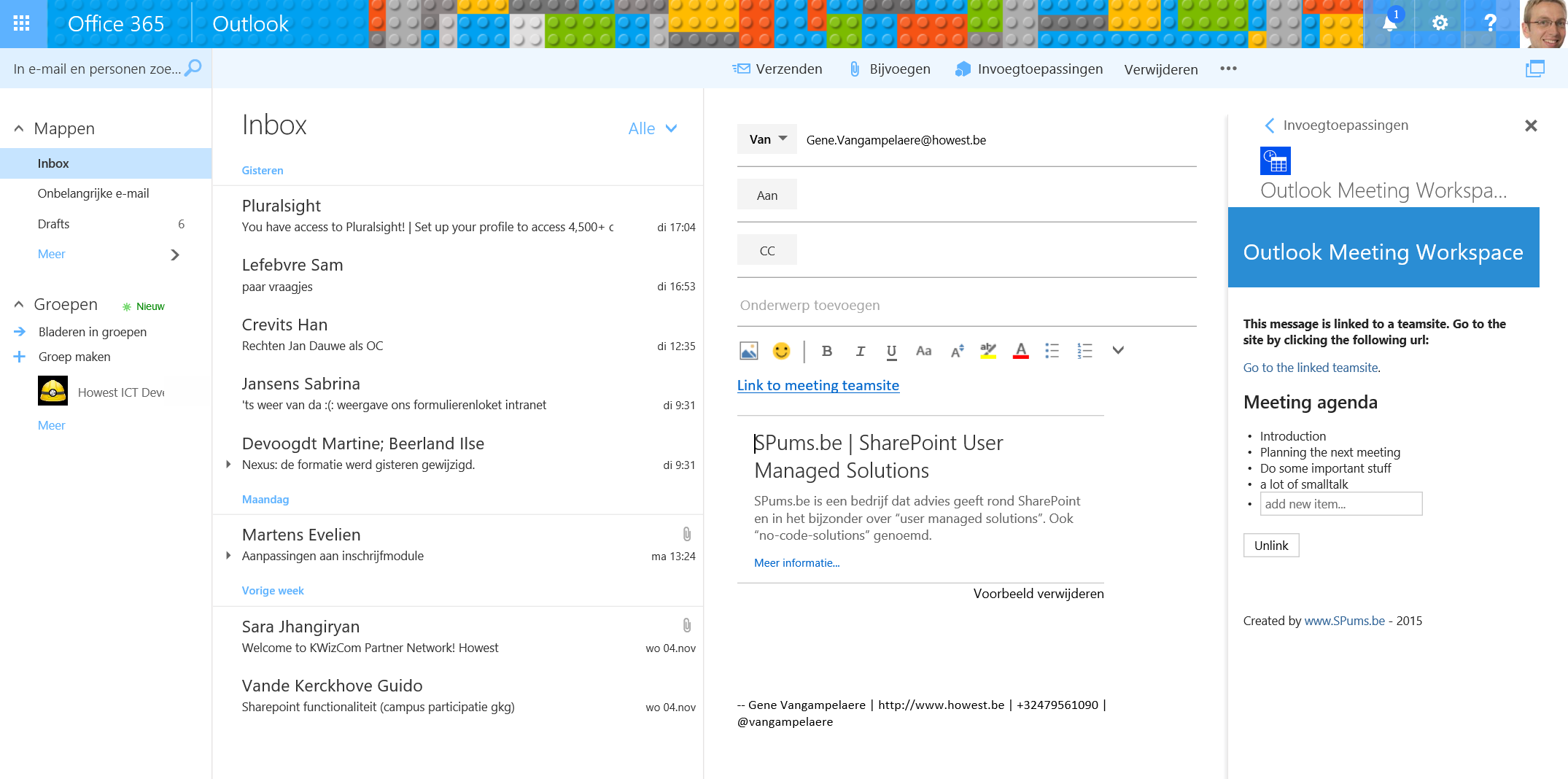1568x779 pixels.
Task: Click Verwijderen to discard the draft
Action: tap(1161, 70)
